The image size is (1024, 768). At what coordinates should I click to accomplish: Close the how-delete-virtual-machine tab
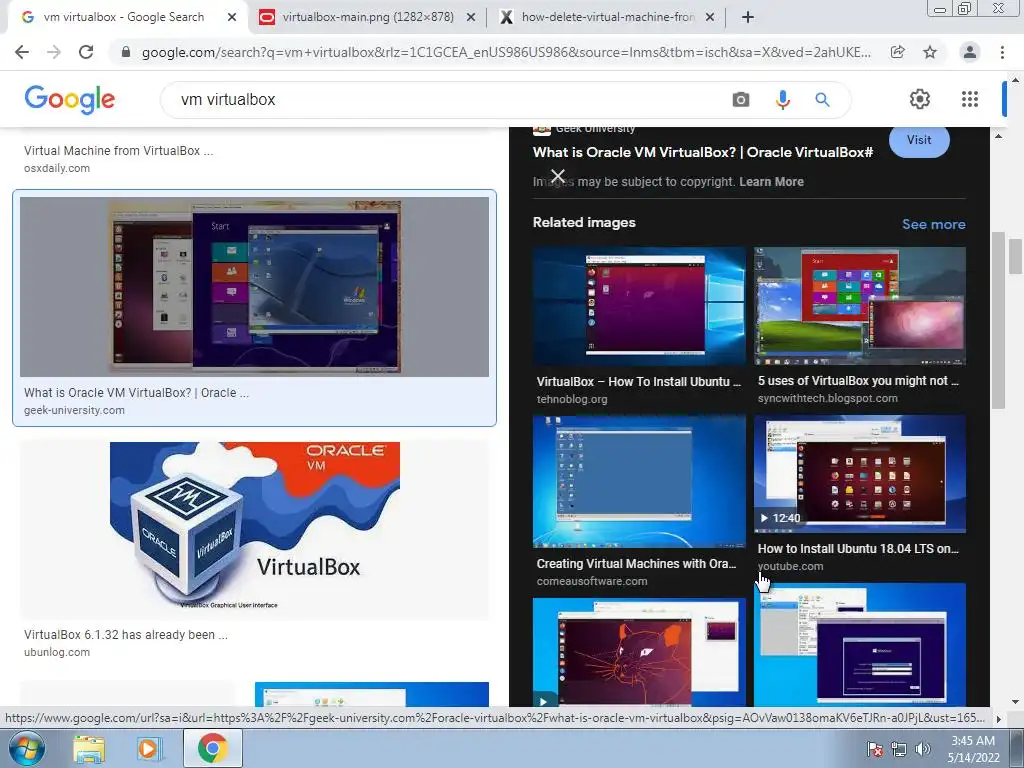[x=710, y=17]
